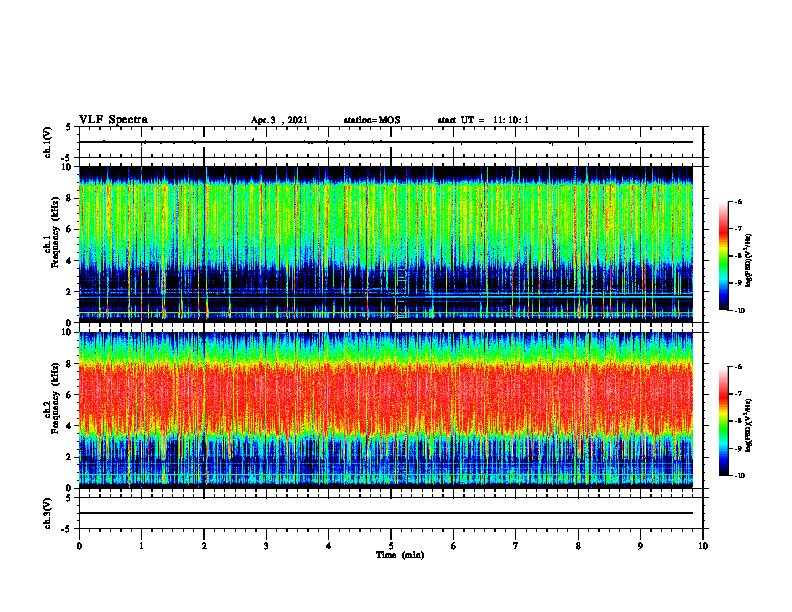792x612 pixels.
Task: Click time axis tick label "6"
Action: coord(454,546)
